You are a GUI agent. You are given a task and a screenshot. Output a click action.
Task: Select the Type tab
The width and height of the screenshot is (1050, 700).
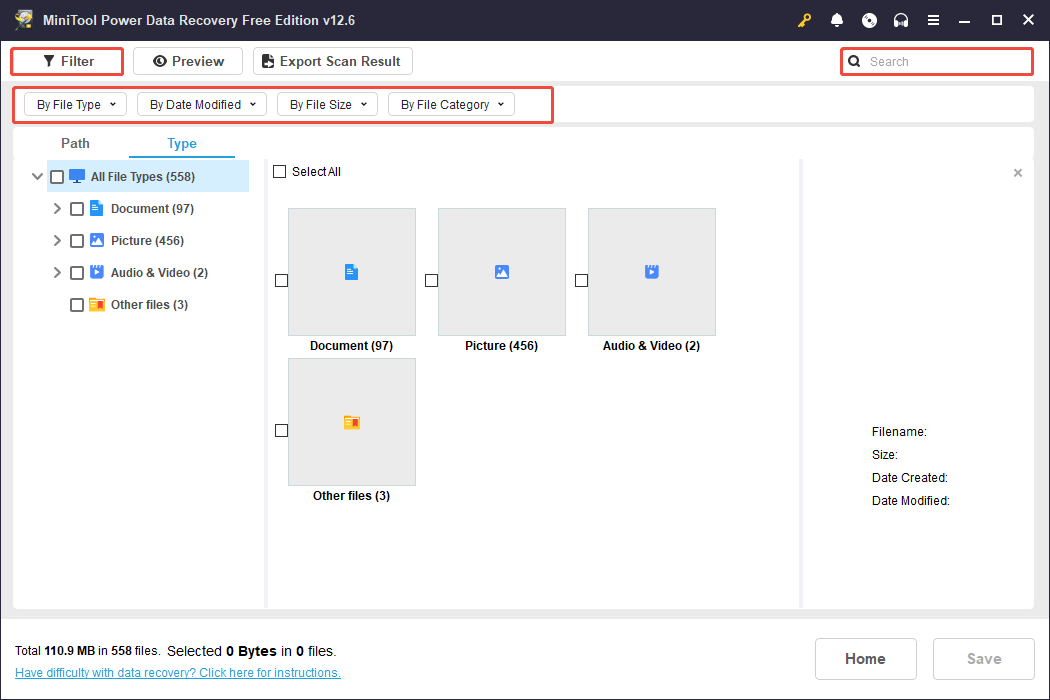(x=182, y=143)
